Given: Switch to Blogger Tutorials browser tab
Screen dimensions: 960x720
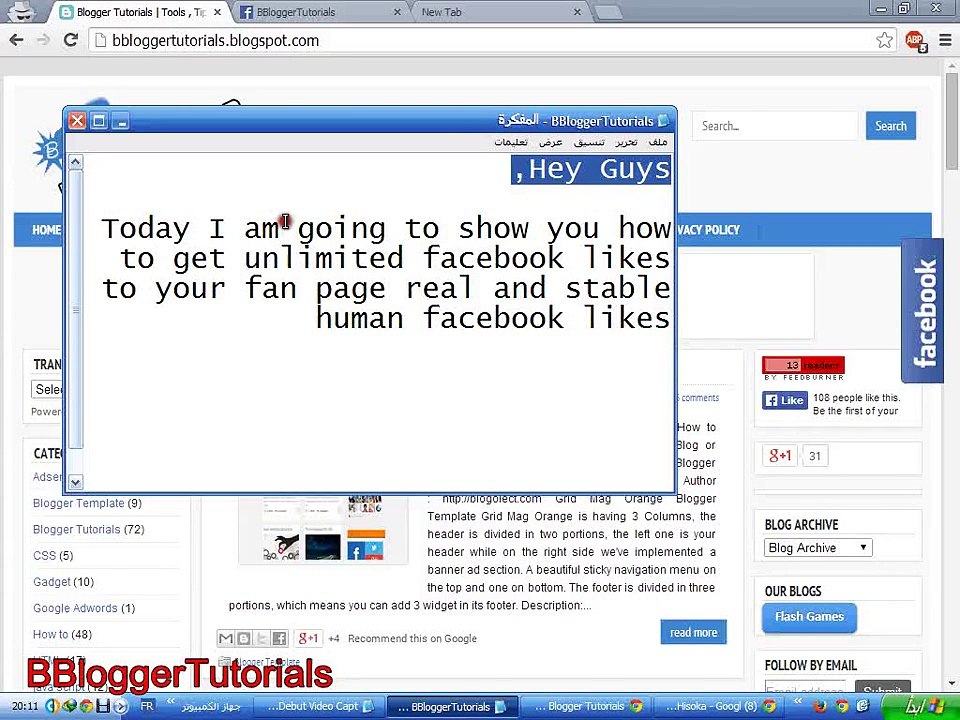Looking at the screenshot, I should tap(140, 12).
